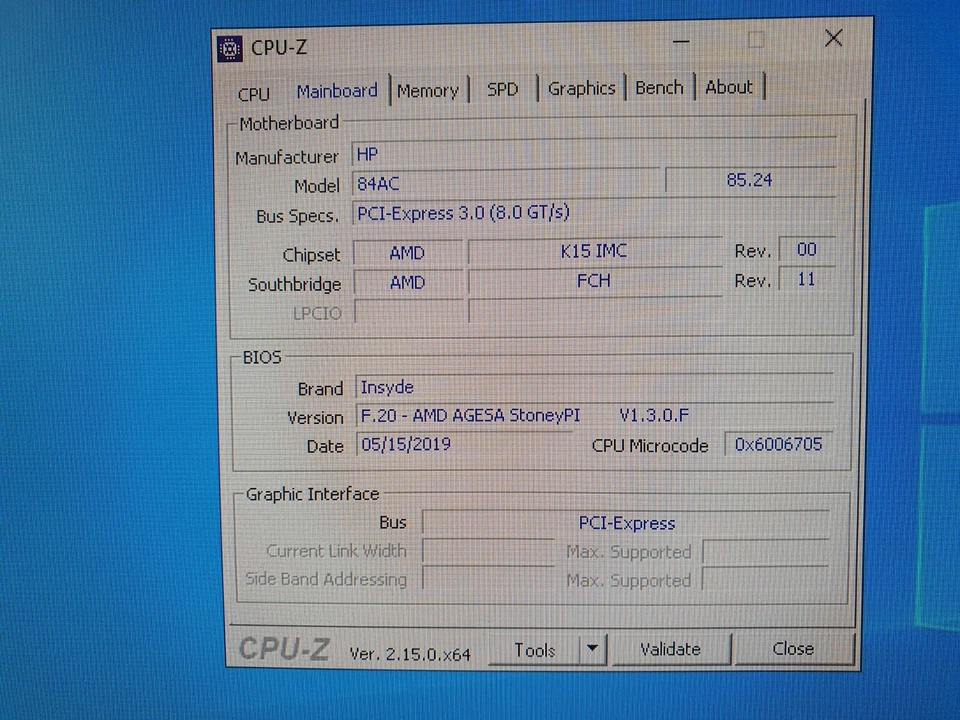
Task: Click the CPU Microcode value 0x6006705
Action: point(779,444)
